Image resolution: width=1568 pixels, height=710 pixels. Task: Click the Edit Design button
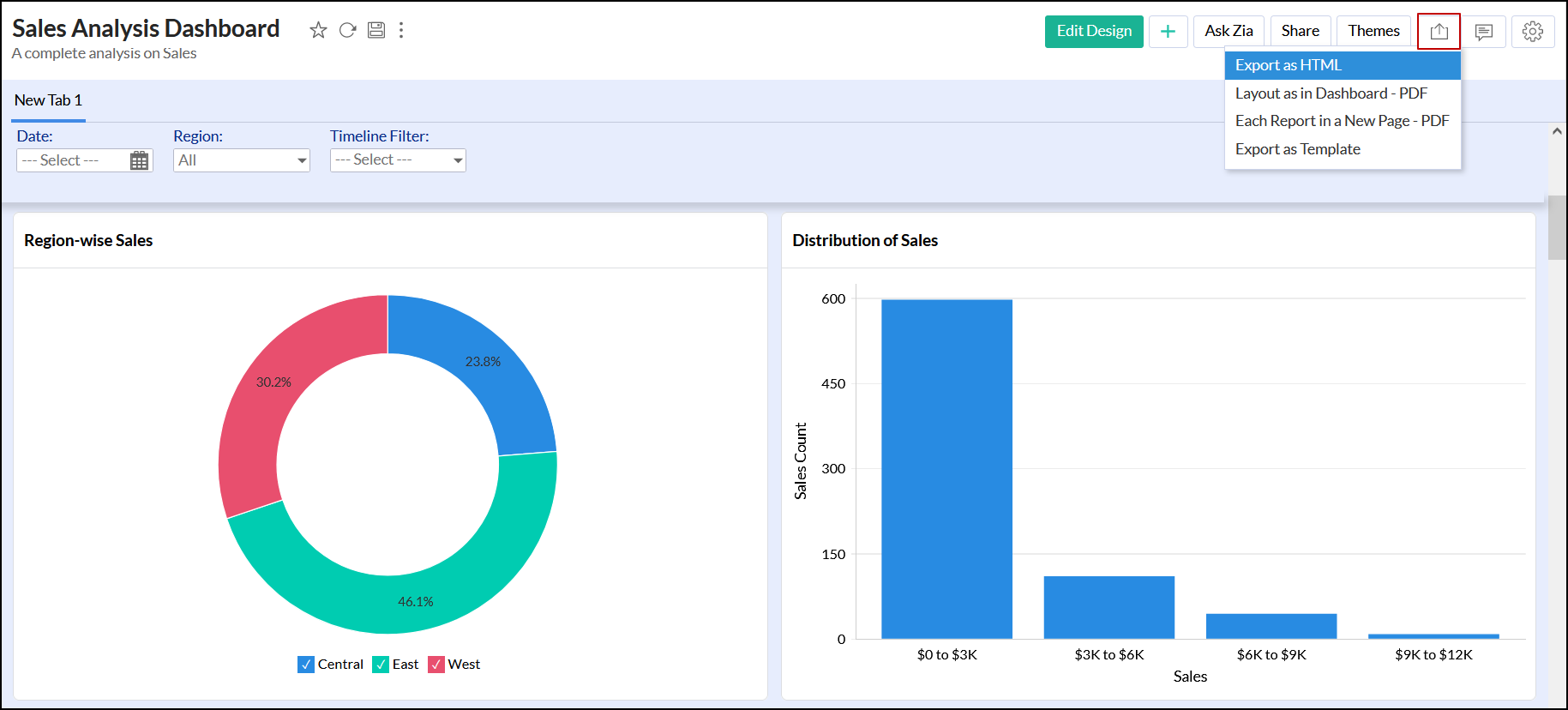tap(1093, 32)
